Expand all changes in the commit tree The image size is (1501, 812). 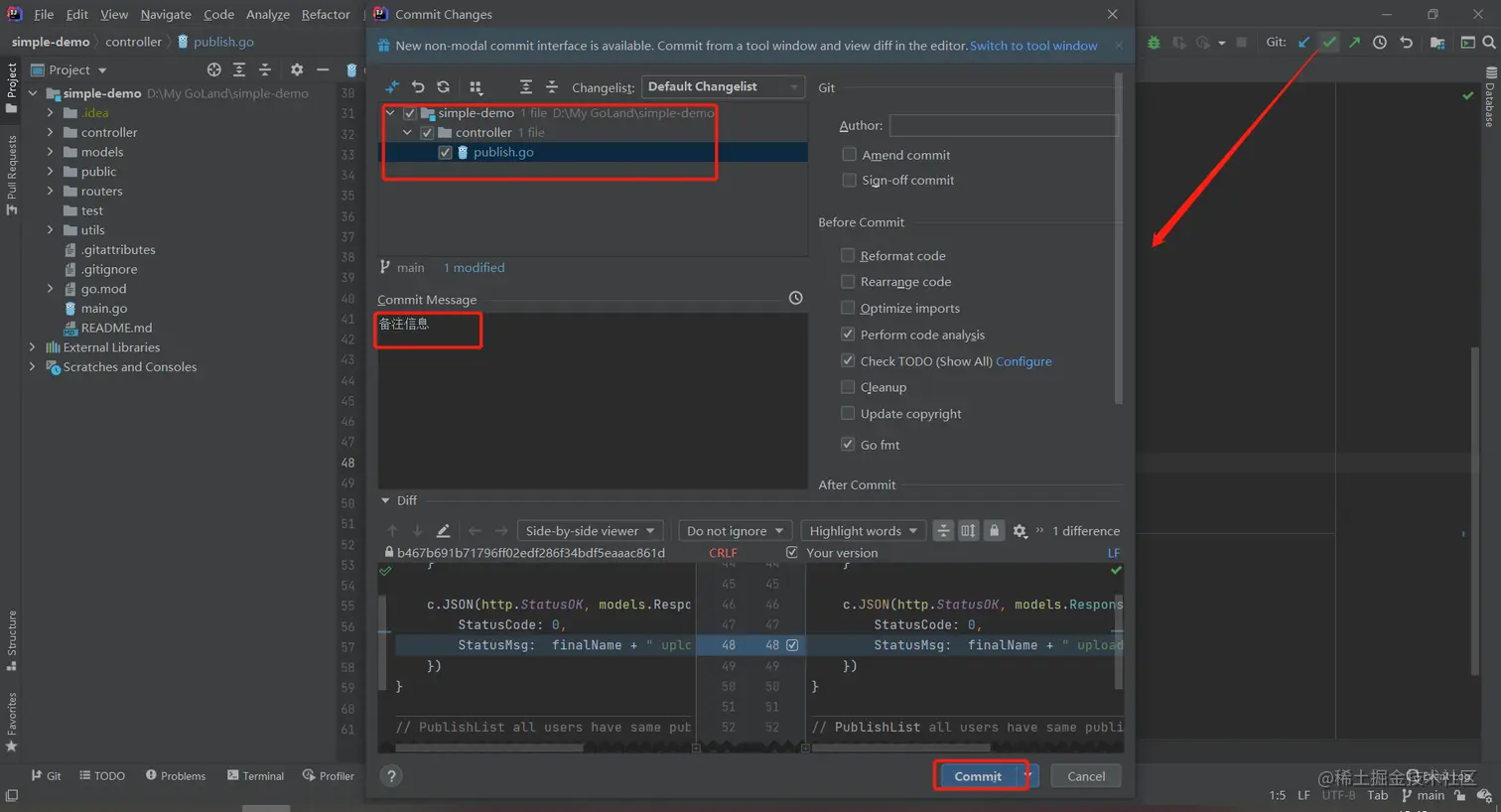pyautogui.click(x=526, y=87)
